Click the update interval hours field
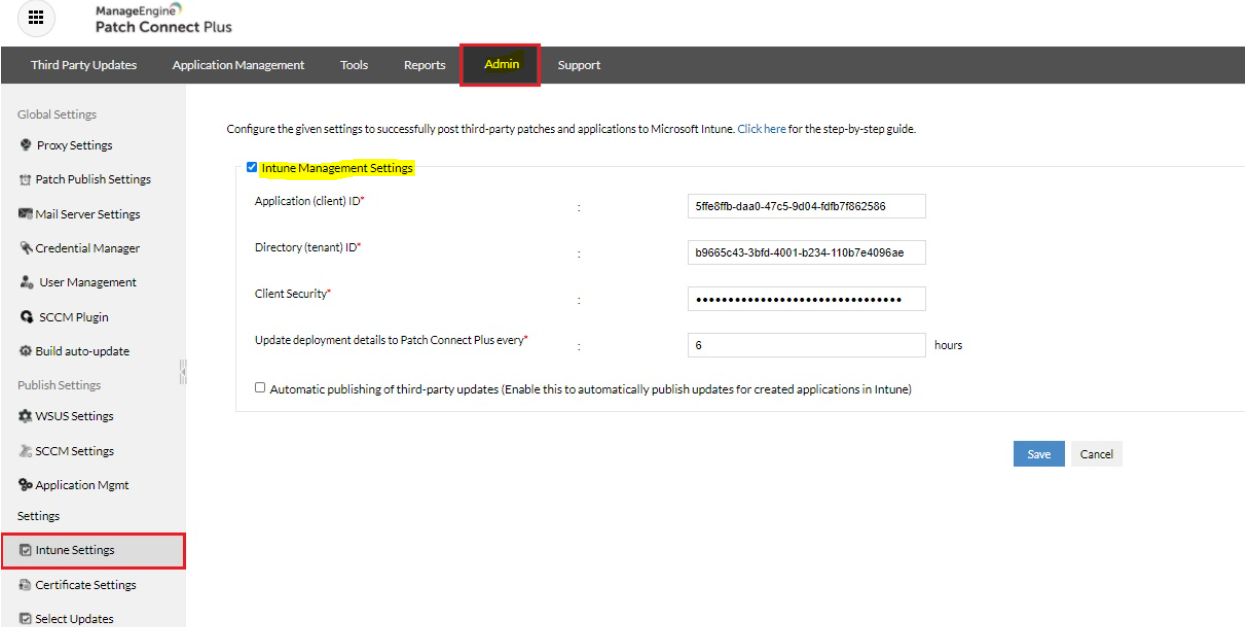The height and width of the screenshot is (627, 1245). [x=806, y=345]
